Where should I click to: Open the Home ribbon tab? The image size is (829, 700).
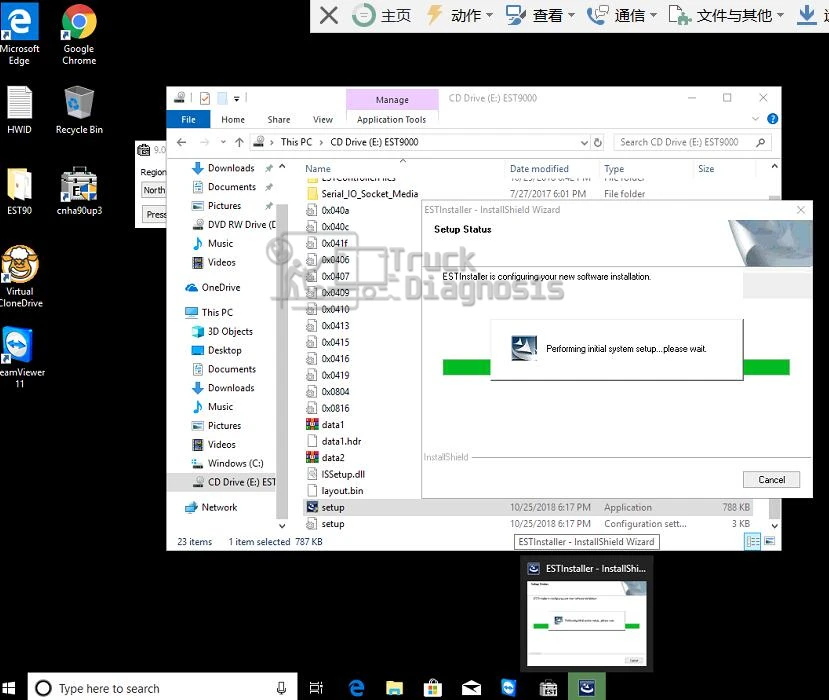[233, 119]
